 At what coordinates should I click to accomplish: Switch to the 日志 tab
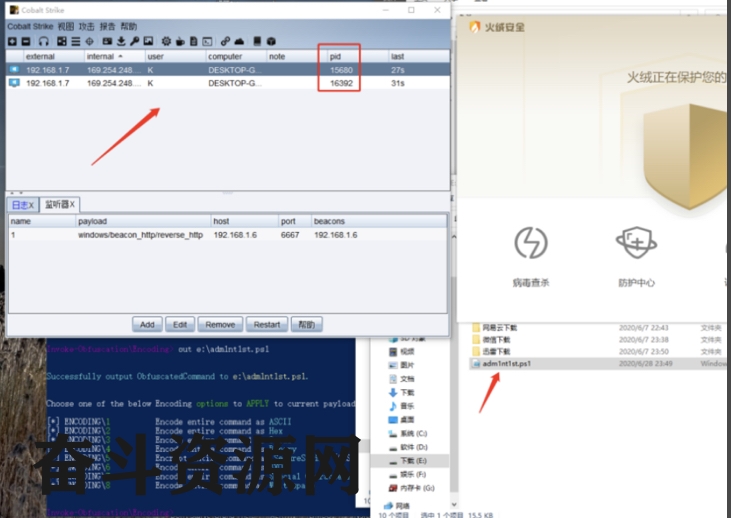point(22,204)
